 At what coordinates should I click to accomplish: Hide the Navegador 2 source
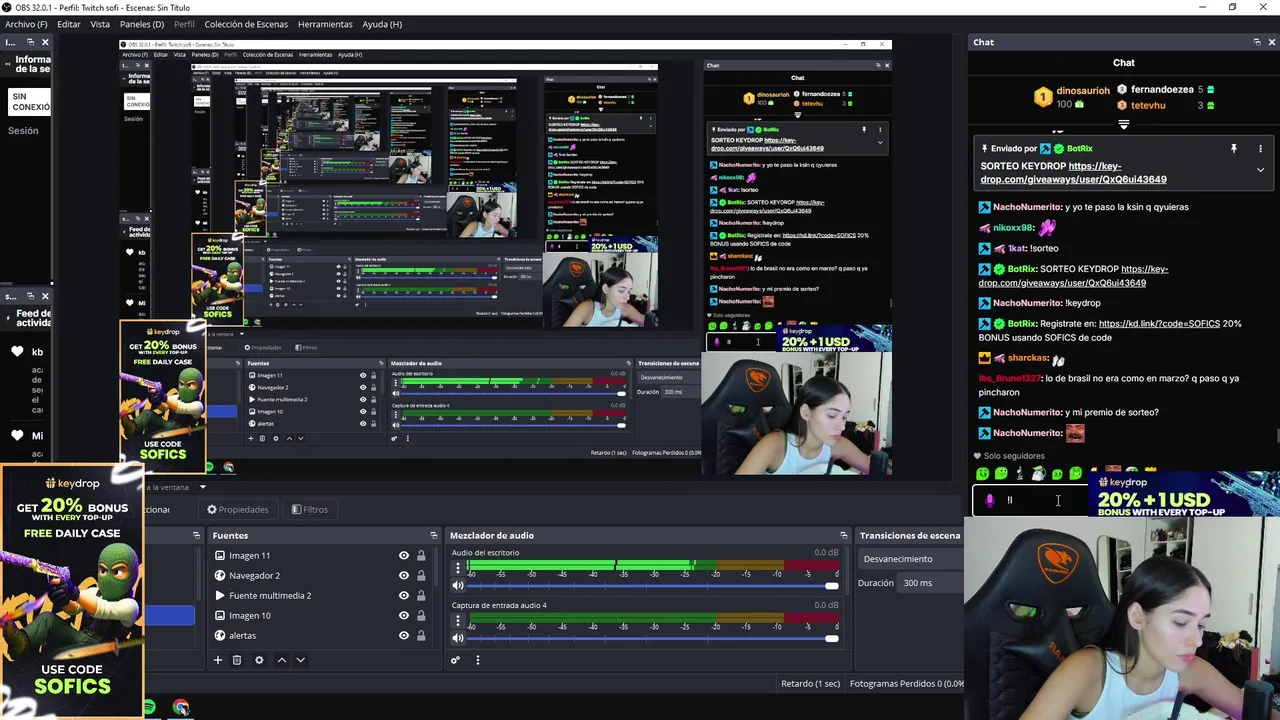click(x=404, y=575)
